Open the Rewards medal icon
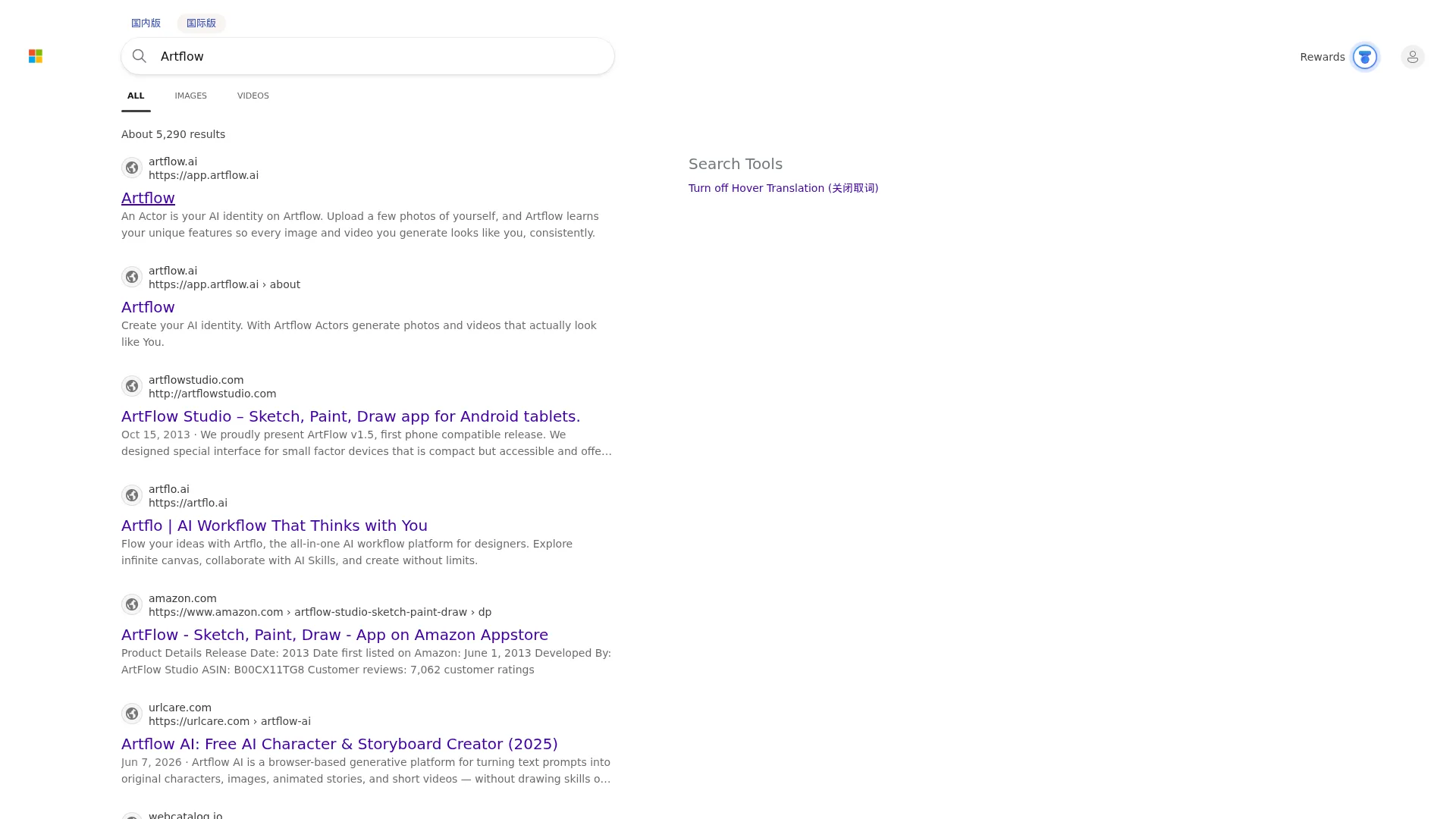This screenshot has height=819, width=1456. tap(1365, 57)
